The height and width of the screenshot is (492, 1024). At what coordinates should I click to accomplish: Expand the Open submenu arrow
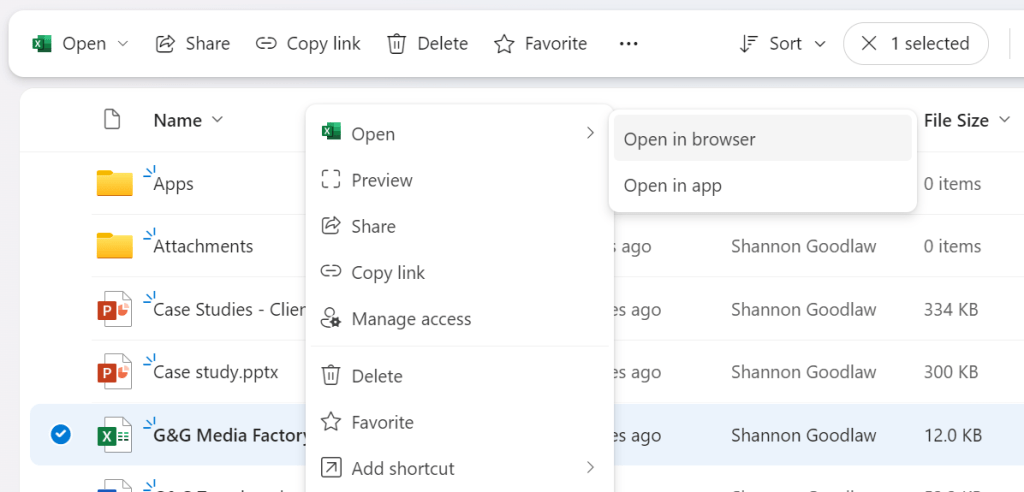(590, 133)
